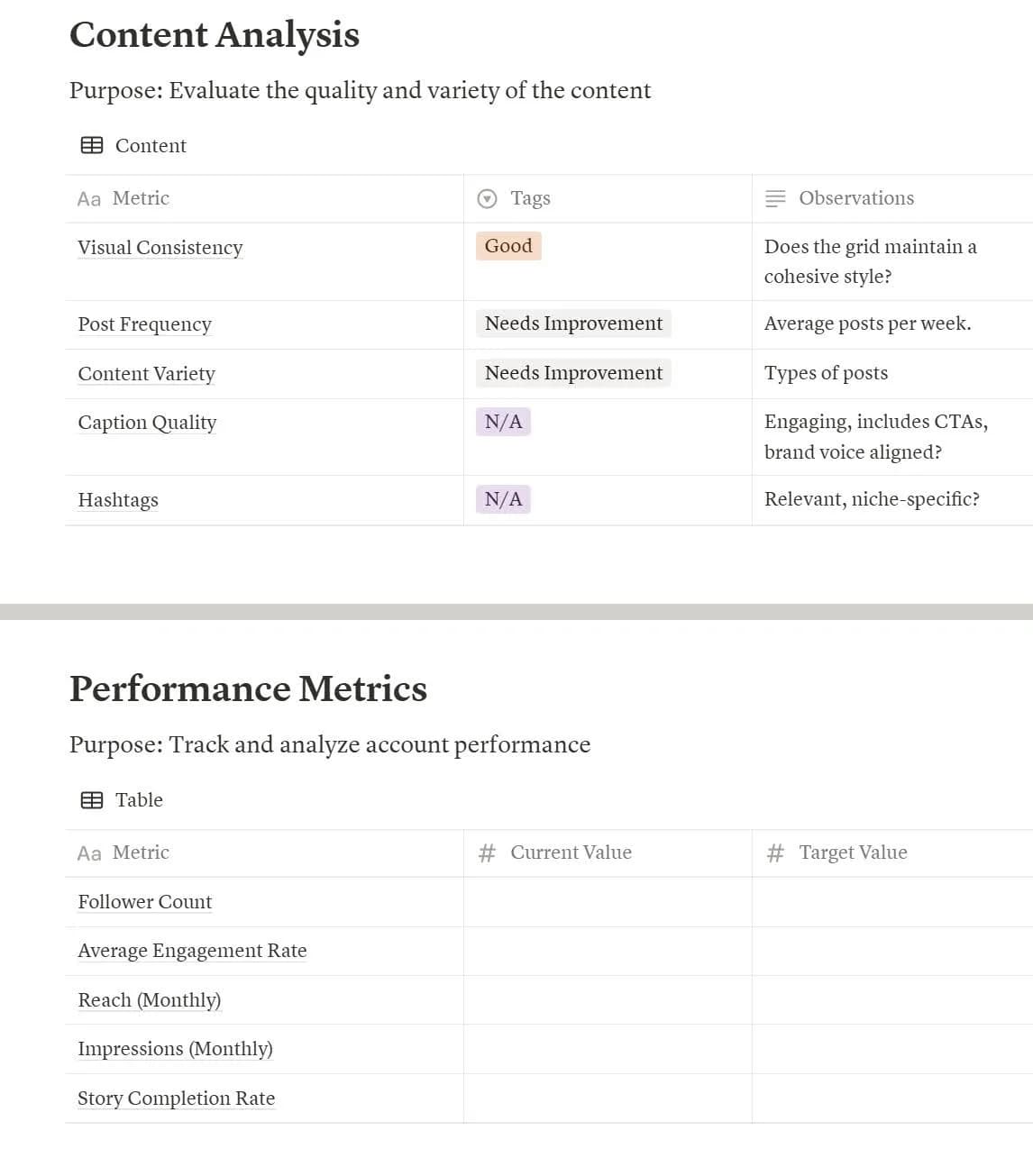Click the table icon beside "Table"
The image size is (1033, 1176).
(x=91, y=799)
